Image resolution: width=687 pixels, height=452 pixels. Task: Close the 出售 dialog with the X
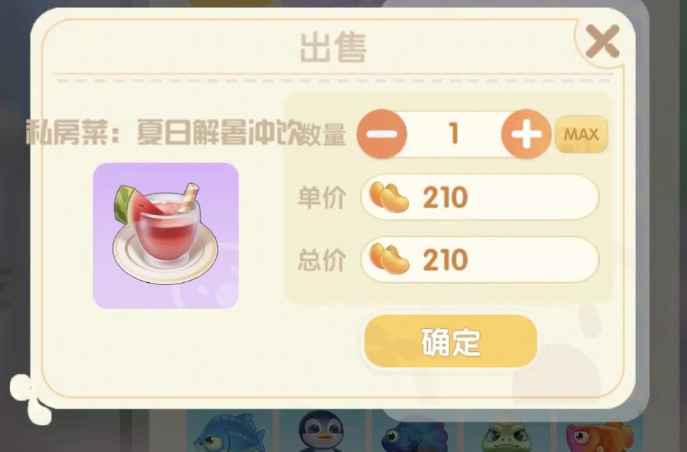tap(603, 41)
